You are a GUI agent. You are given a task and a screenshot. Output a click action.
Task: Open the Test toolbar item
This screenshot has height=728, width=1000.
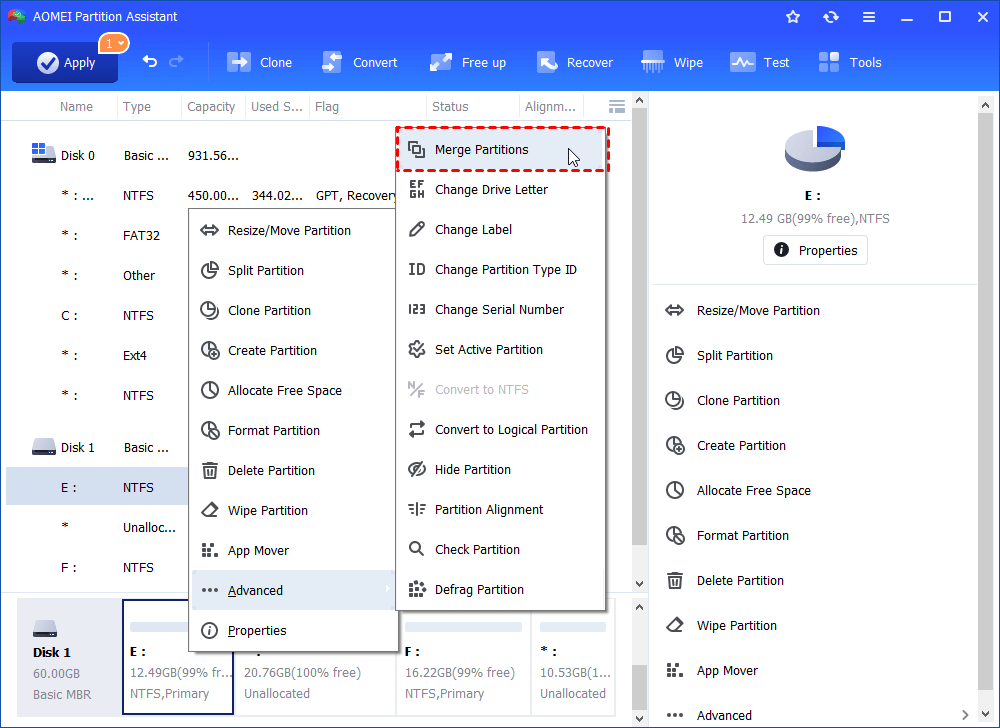[760, 62]
